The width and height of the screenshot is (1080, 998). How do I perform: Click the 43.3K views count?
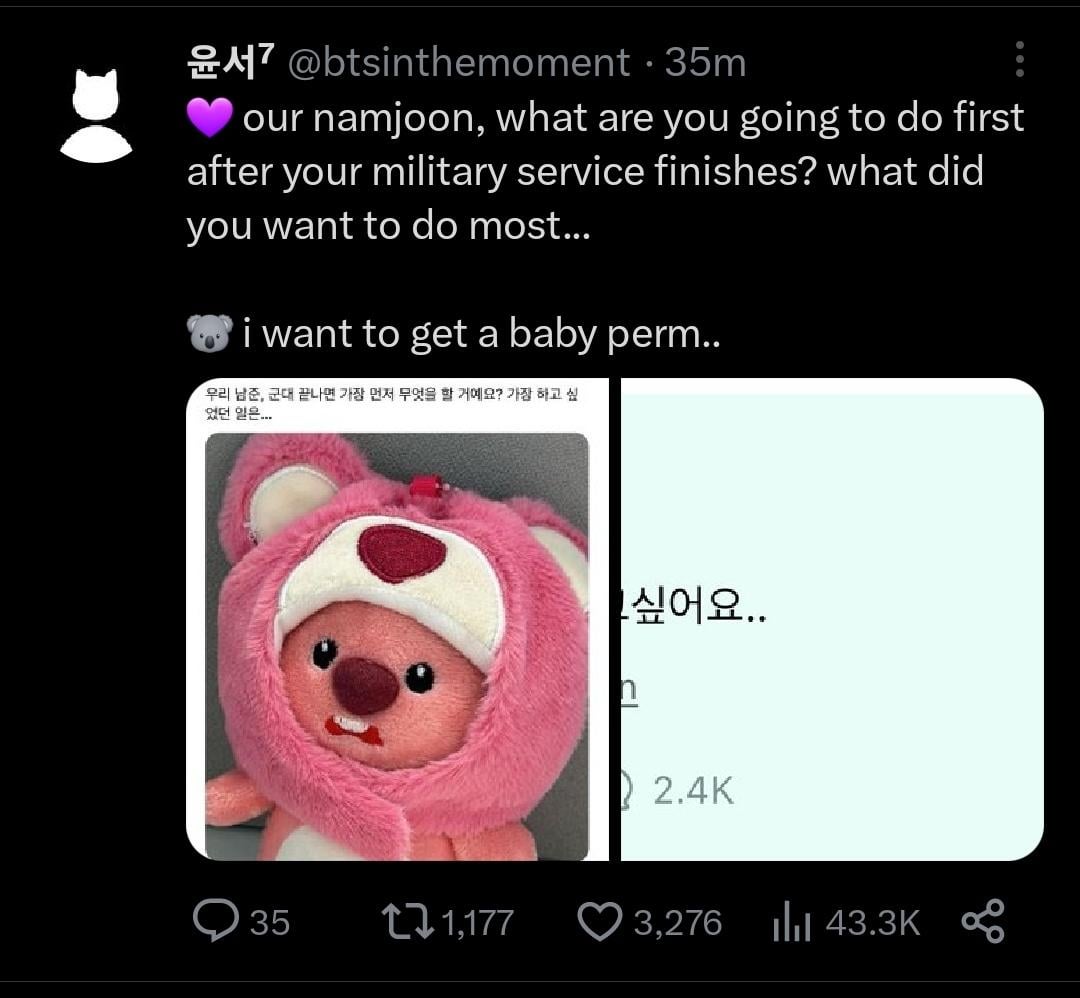872,922
